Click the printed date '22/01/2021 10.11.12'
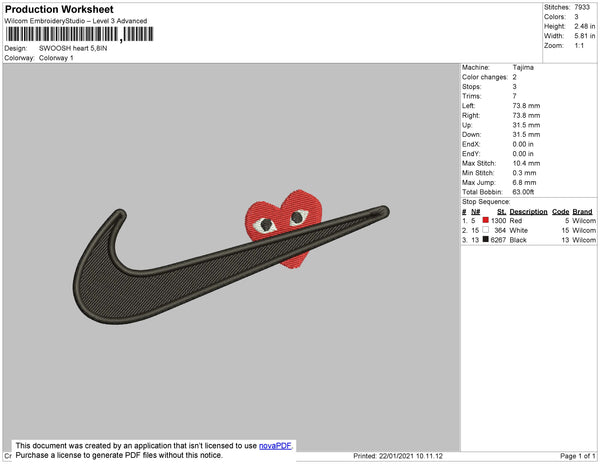600x464 pixels. pos(411,456)
